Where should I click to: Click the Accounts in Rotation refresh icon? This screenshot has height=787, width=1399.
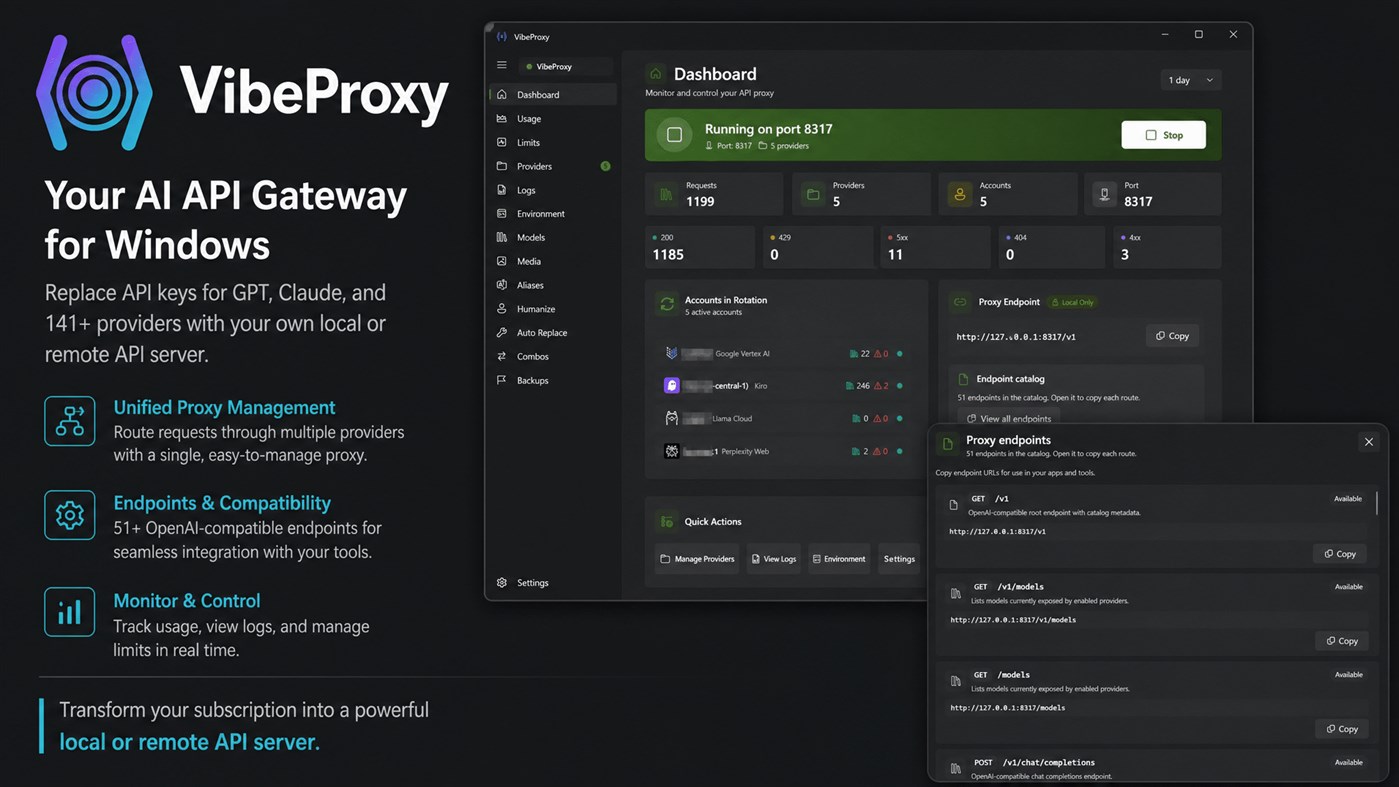[x=667, y=304]
